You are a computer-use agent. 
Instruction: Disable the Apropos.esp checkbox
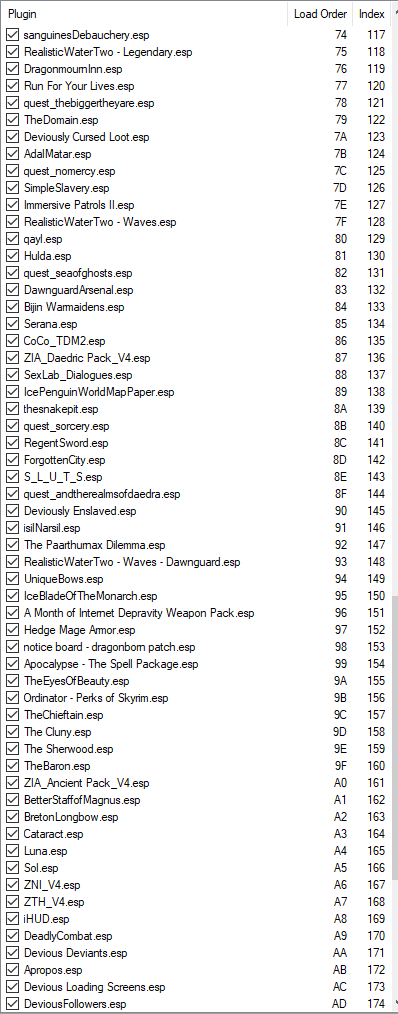tap(12, 970)
